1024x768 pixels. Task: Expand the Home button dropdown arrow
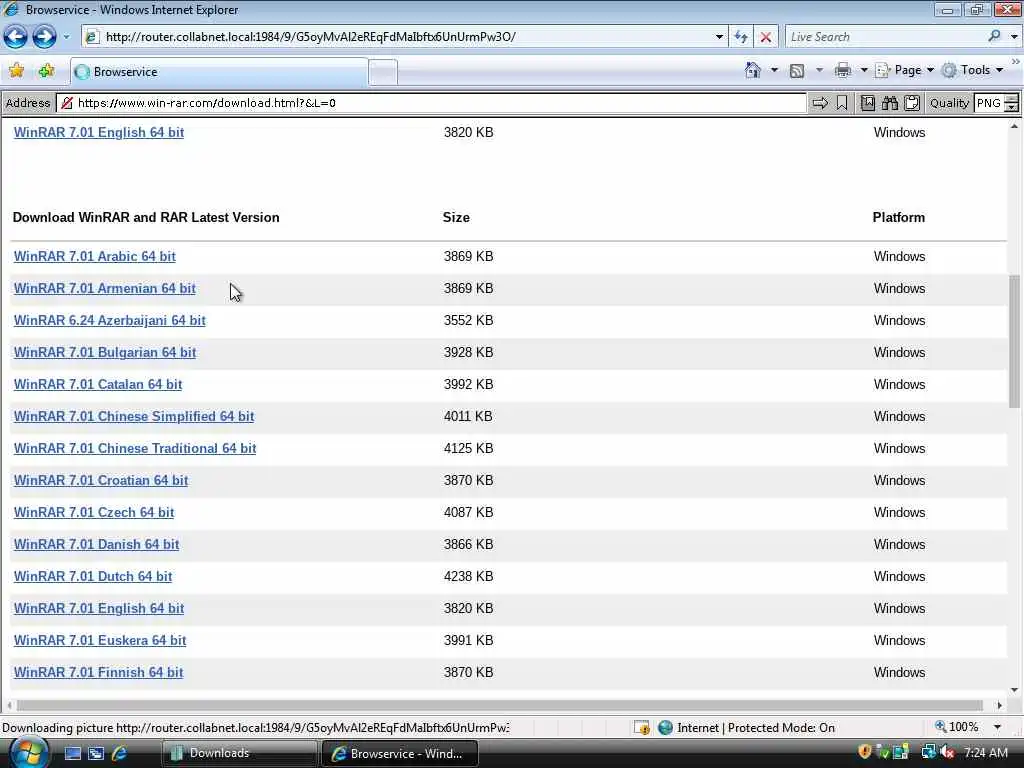(x=774, y=70)
